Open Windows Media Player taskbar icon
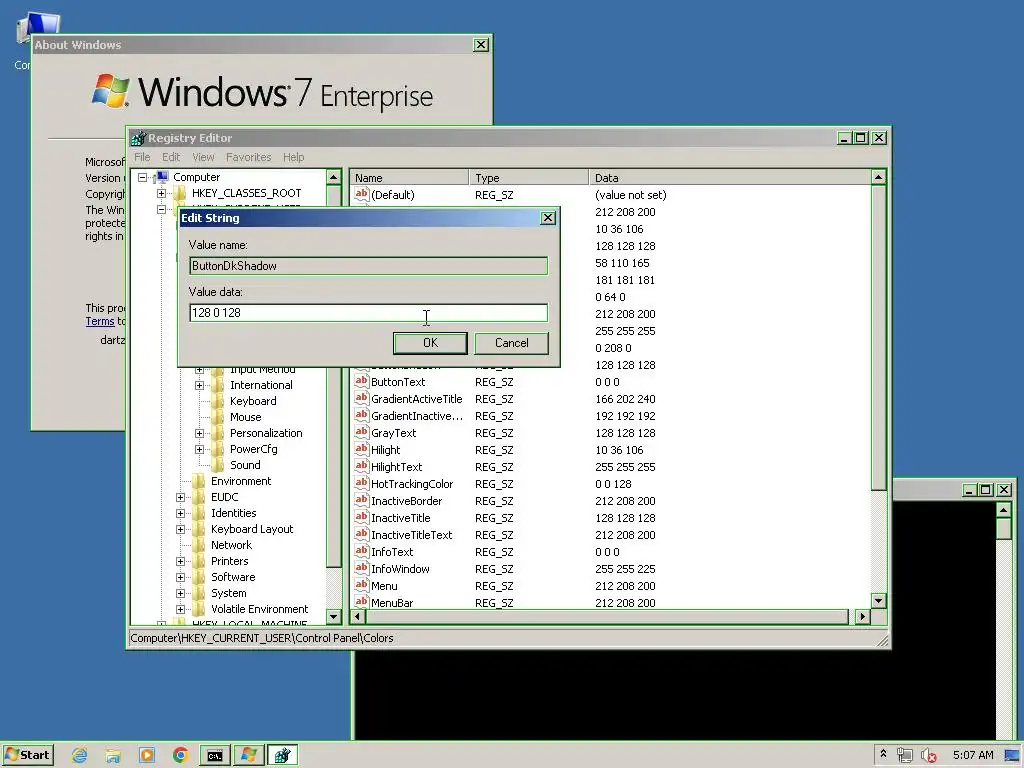Viewport: 1024px width, 768px height. click(147, 756)
